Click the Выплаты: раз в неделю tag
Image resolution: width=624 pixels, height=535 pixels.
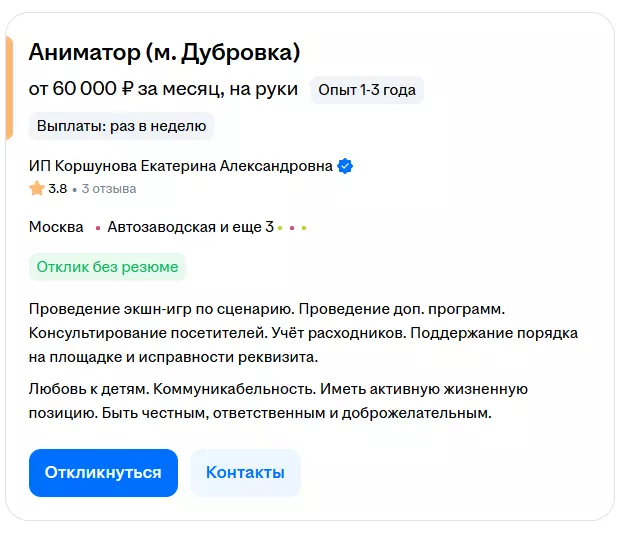coord(121,126)
